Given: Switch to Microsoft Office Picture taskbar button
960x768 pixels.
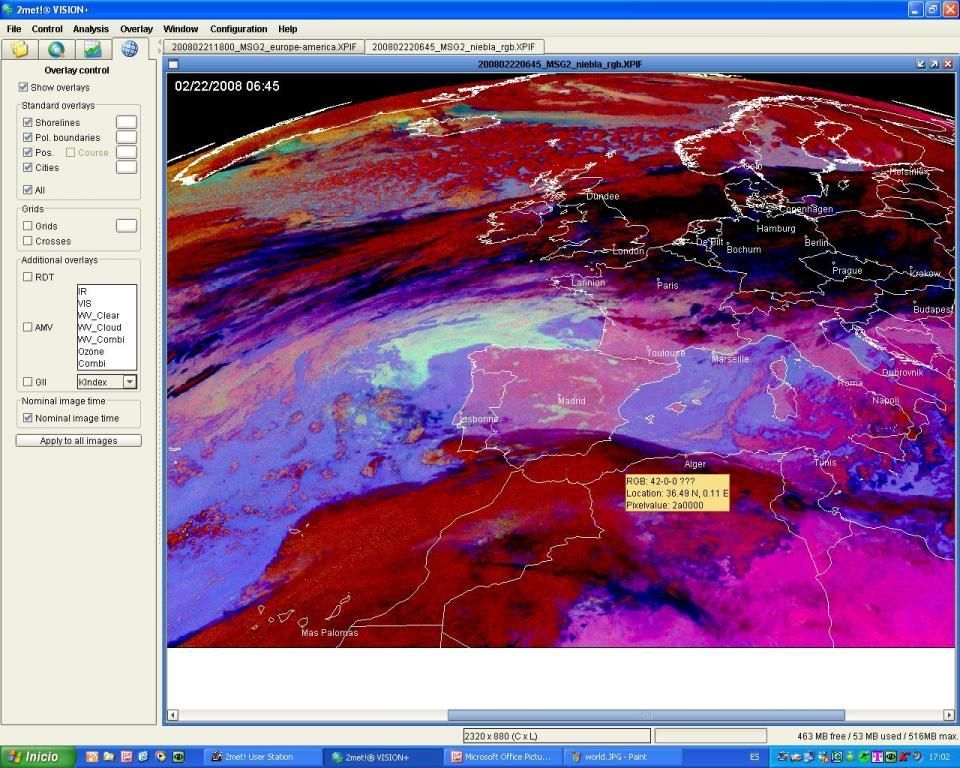Looking at the screenshot, I should click(502, 757).
